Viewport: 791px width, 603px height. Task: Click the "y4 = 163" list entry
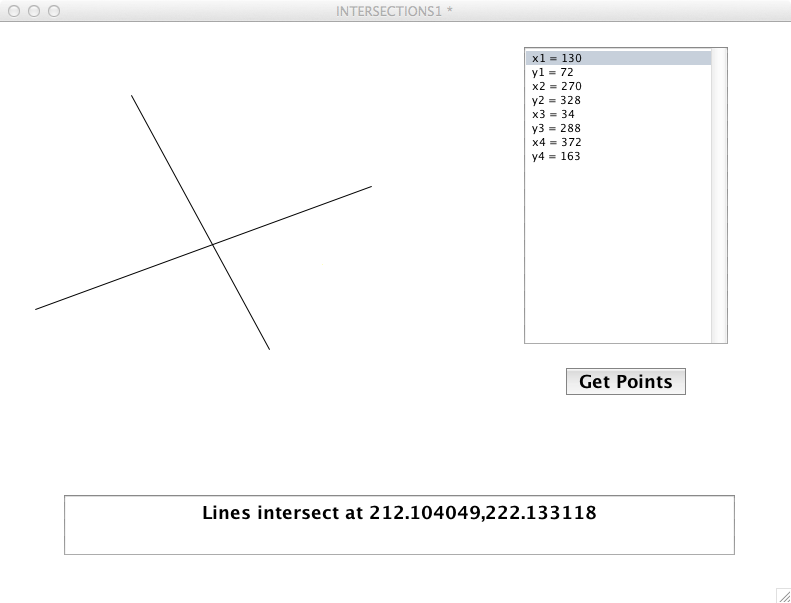[x=557, y=157]
